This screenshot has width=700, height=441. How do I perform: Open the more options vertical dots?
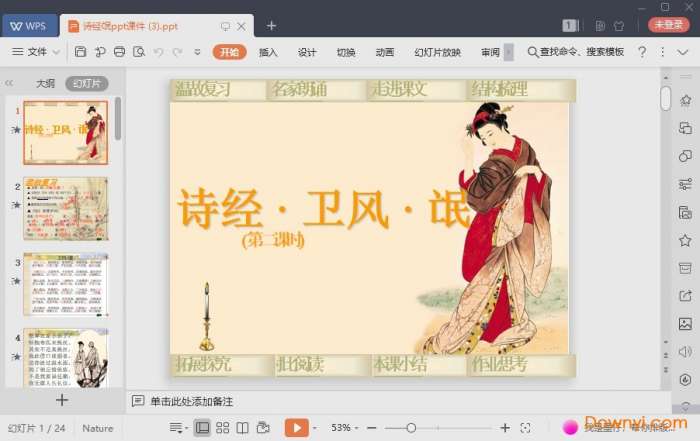click(662, 52)
